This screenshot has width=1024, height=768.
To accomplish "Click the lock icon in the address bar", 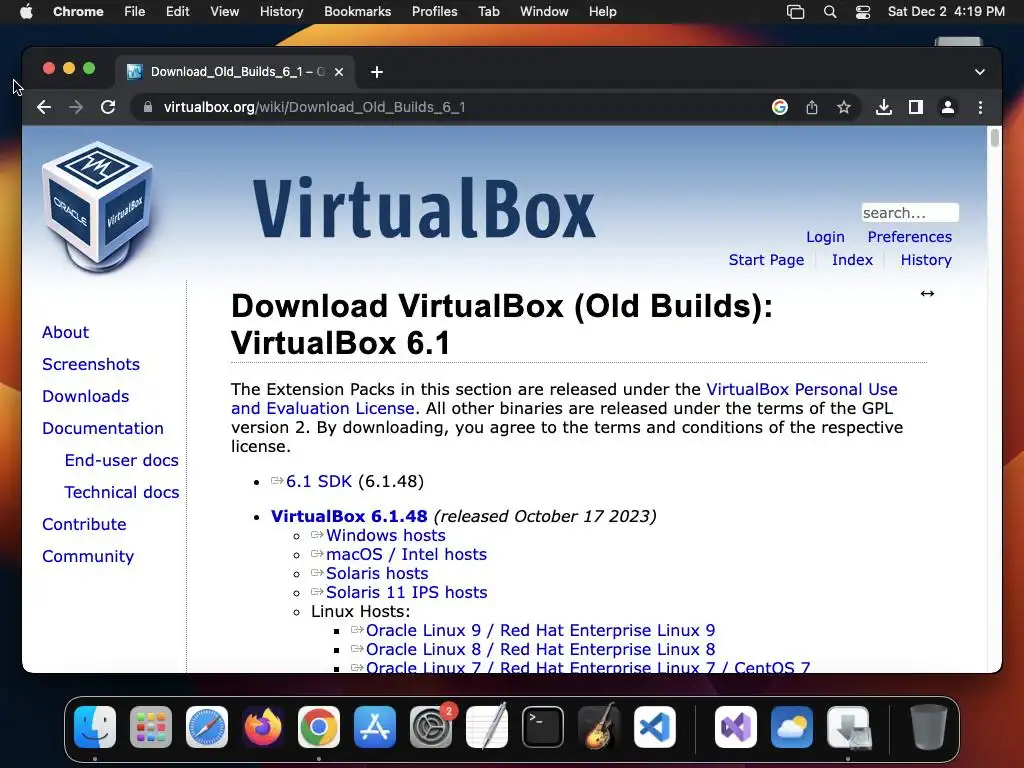I will click(148, 107).
